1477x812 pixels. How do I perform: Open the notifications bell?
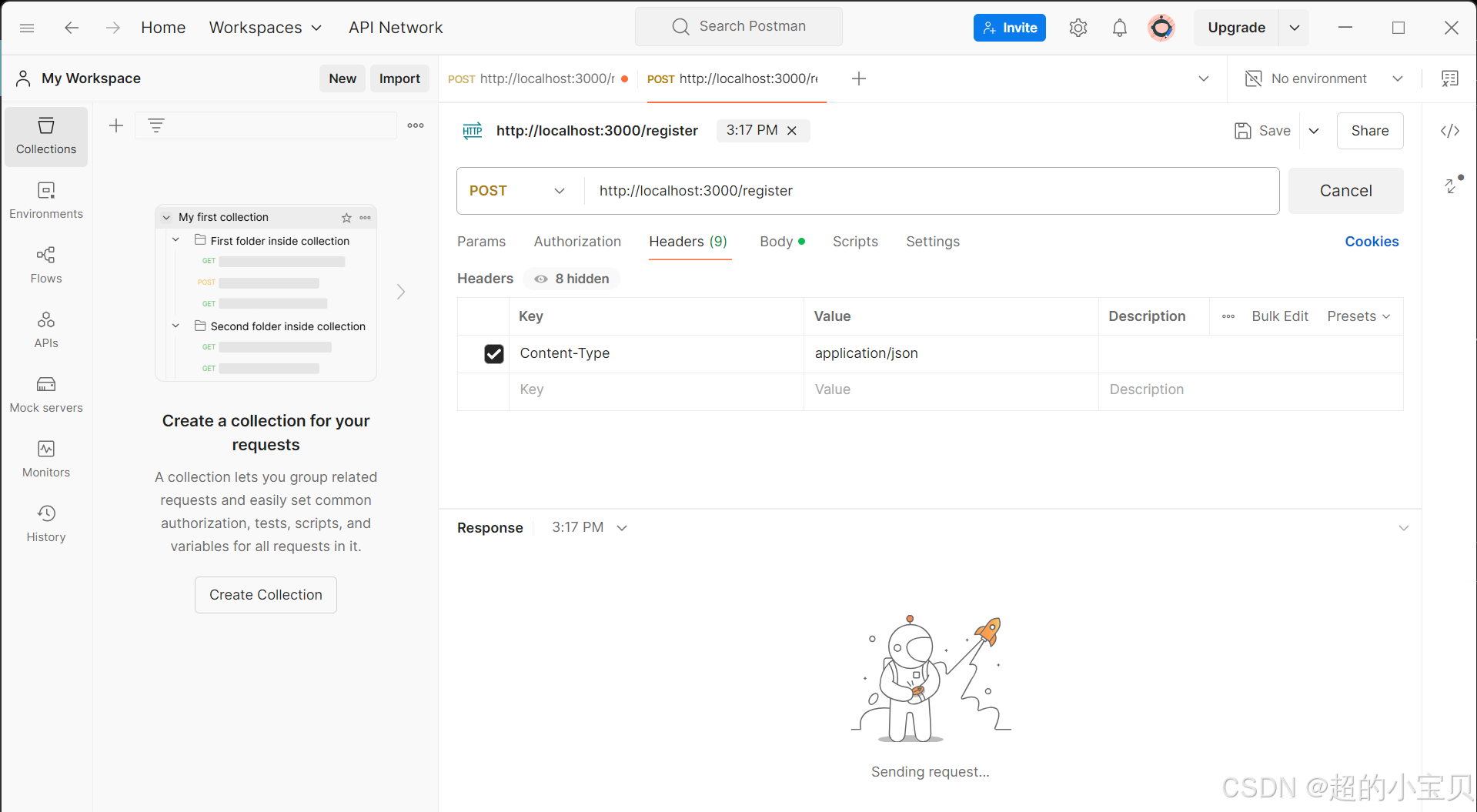coord(1119,28)
